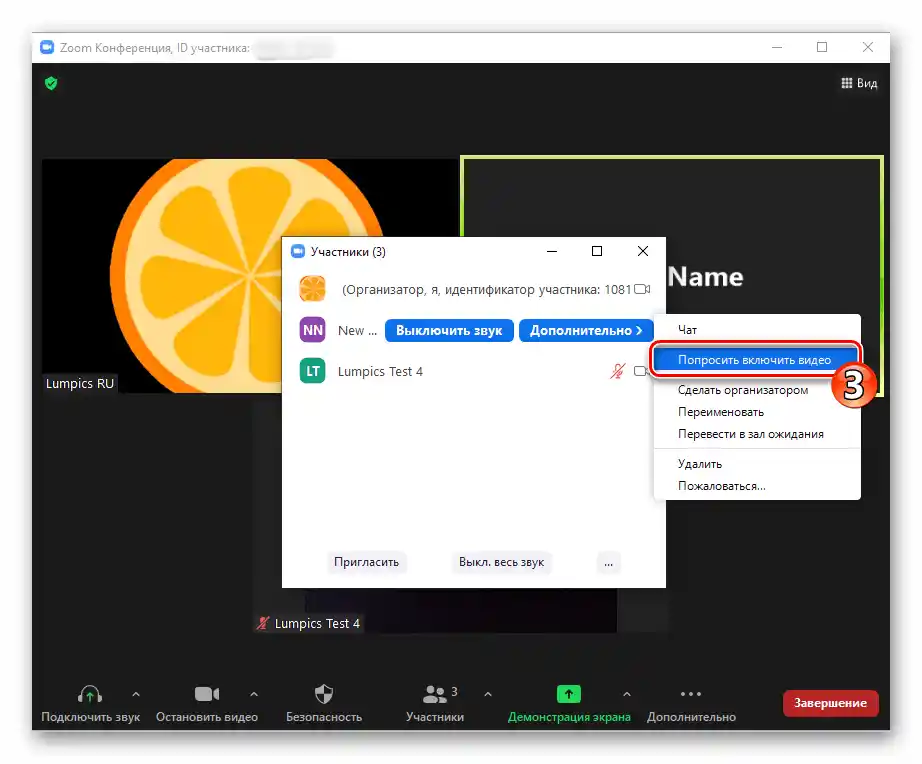Click the red Завершение button
Screen dimensions: 922x764
coord(830,703)
